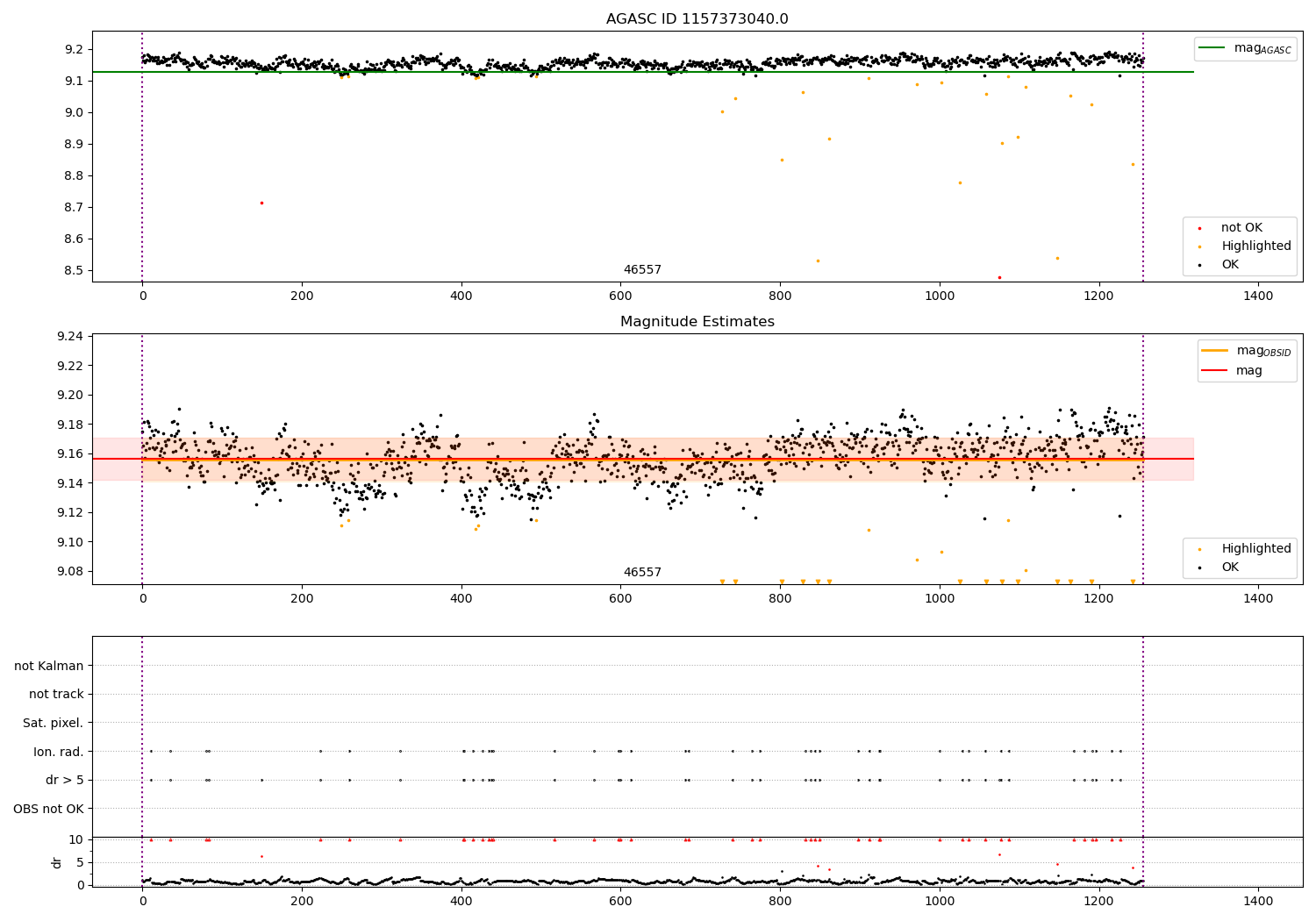This screenshot has width=1316, height=921.
Task: Click the 'Sat. pixel.' row label
Action: (53, 723)
